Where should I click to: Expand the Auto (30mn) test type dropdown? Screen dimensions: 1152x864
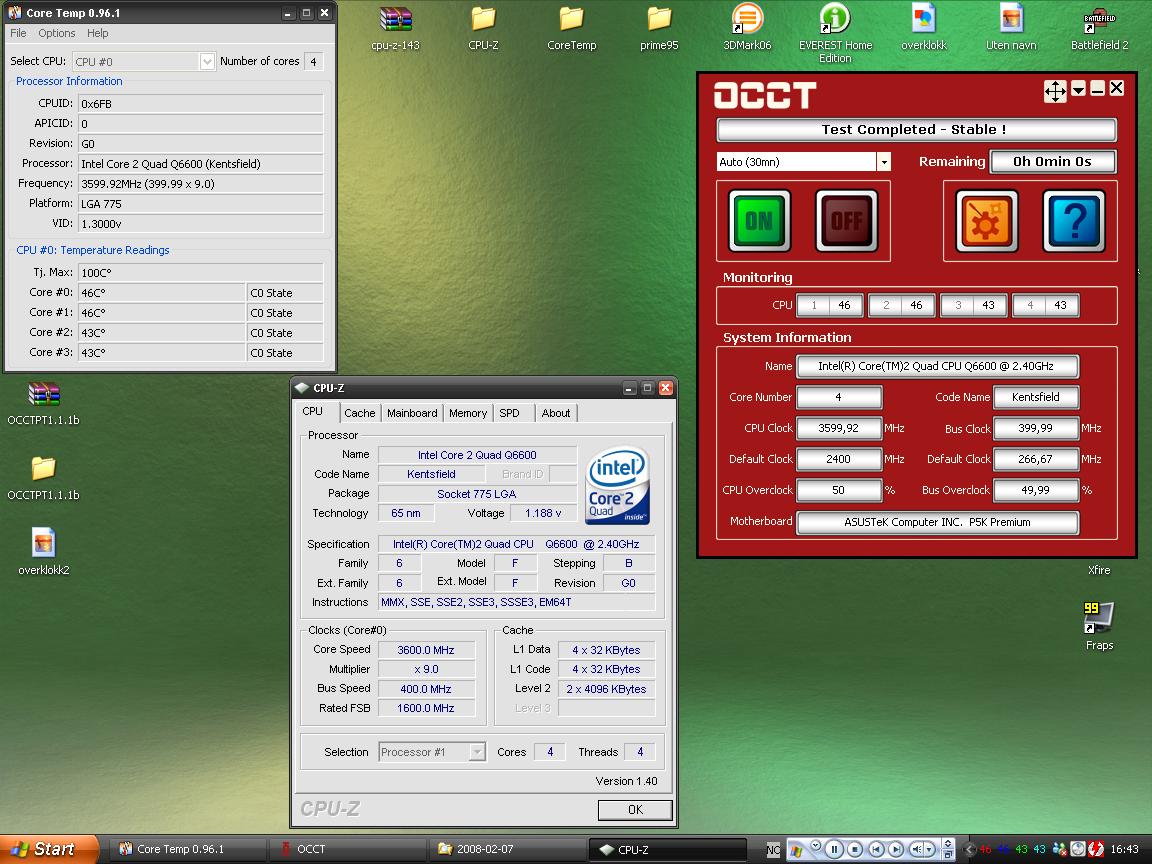coord(884,162)
